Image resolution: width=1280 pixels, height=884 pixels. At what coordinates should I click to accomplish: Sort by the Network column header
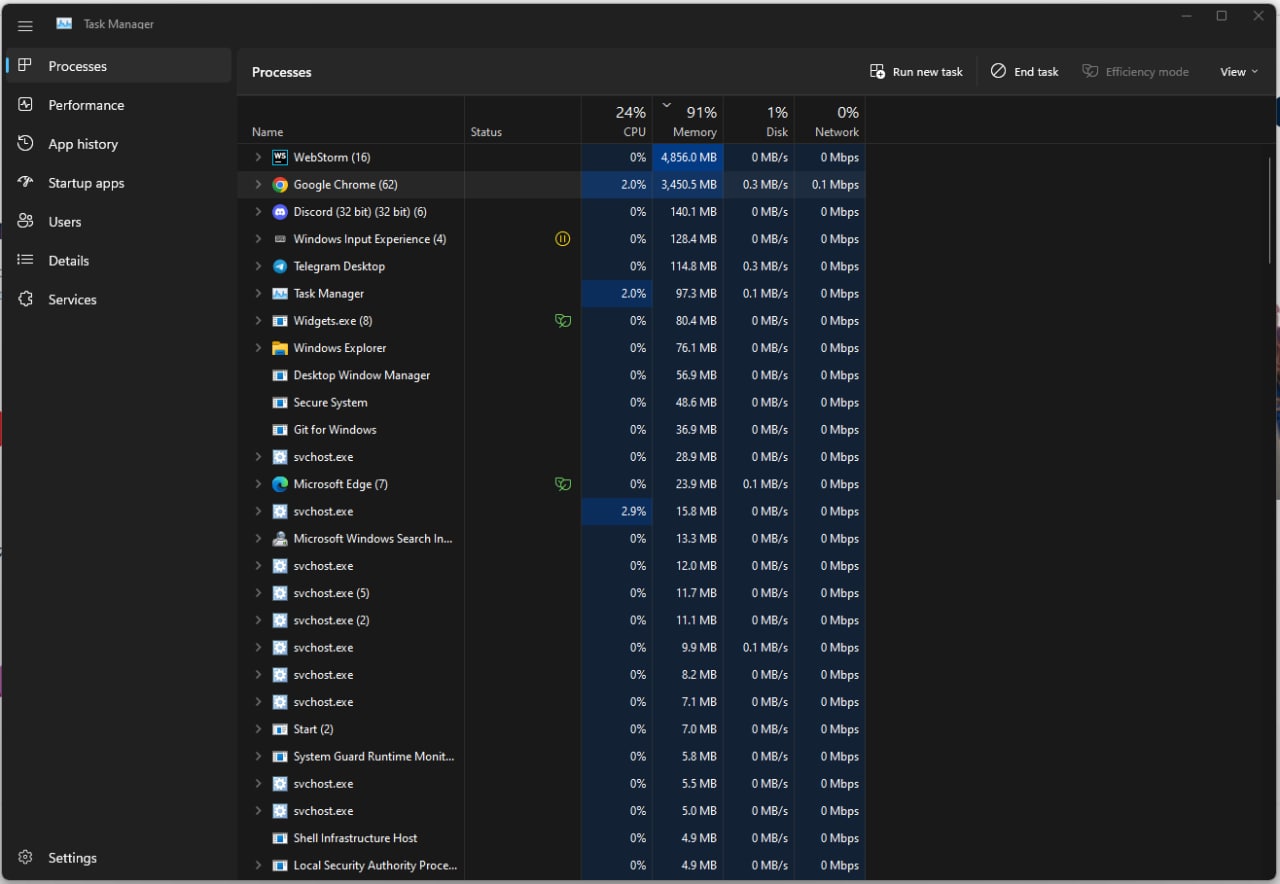[x=830, y=120]
